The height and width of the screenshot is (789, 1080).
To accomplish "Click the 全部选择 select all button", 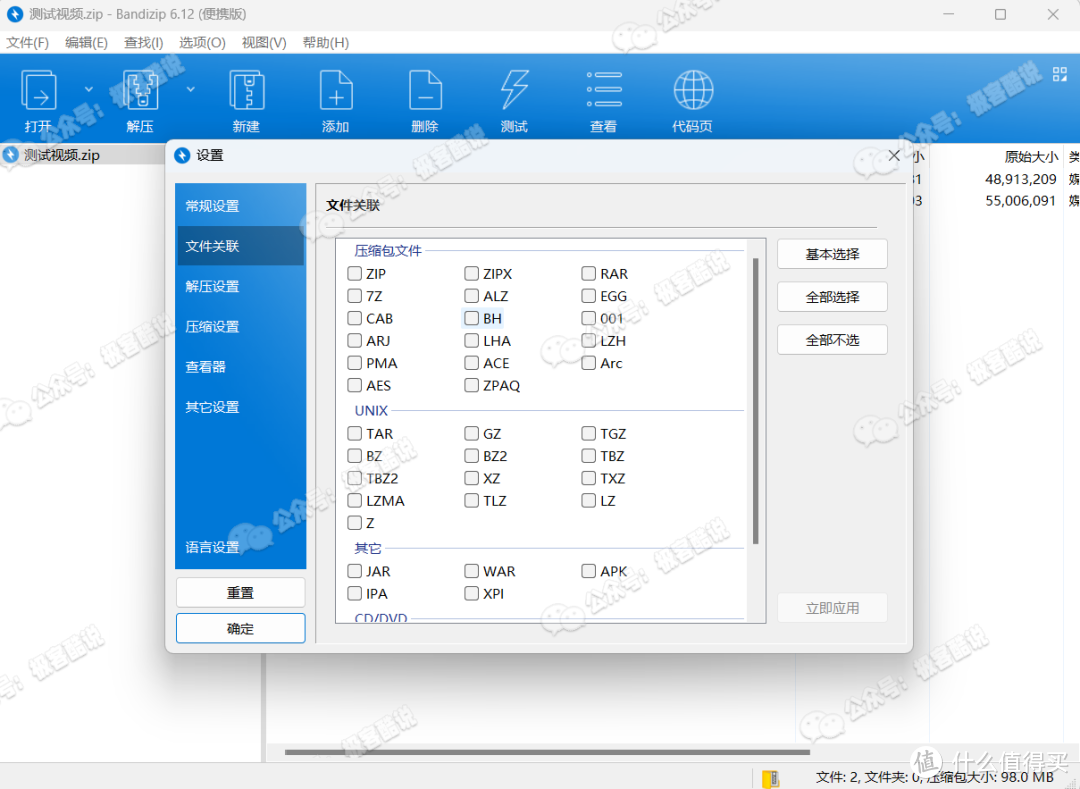I will pos(832,297).
